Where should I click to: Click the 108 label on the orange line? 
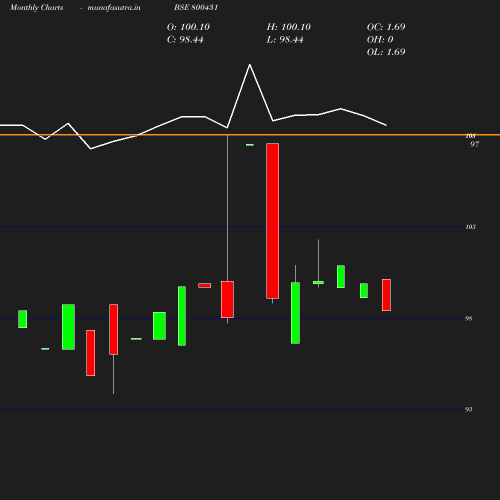470,136
